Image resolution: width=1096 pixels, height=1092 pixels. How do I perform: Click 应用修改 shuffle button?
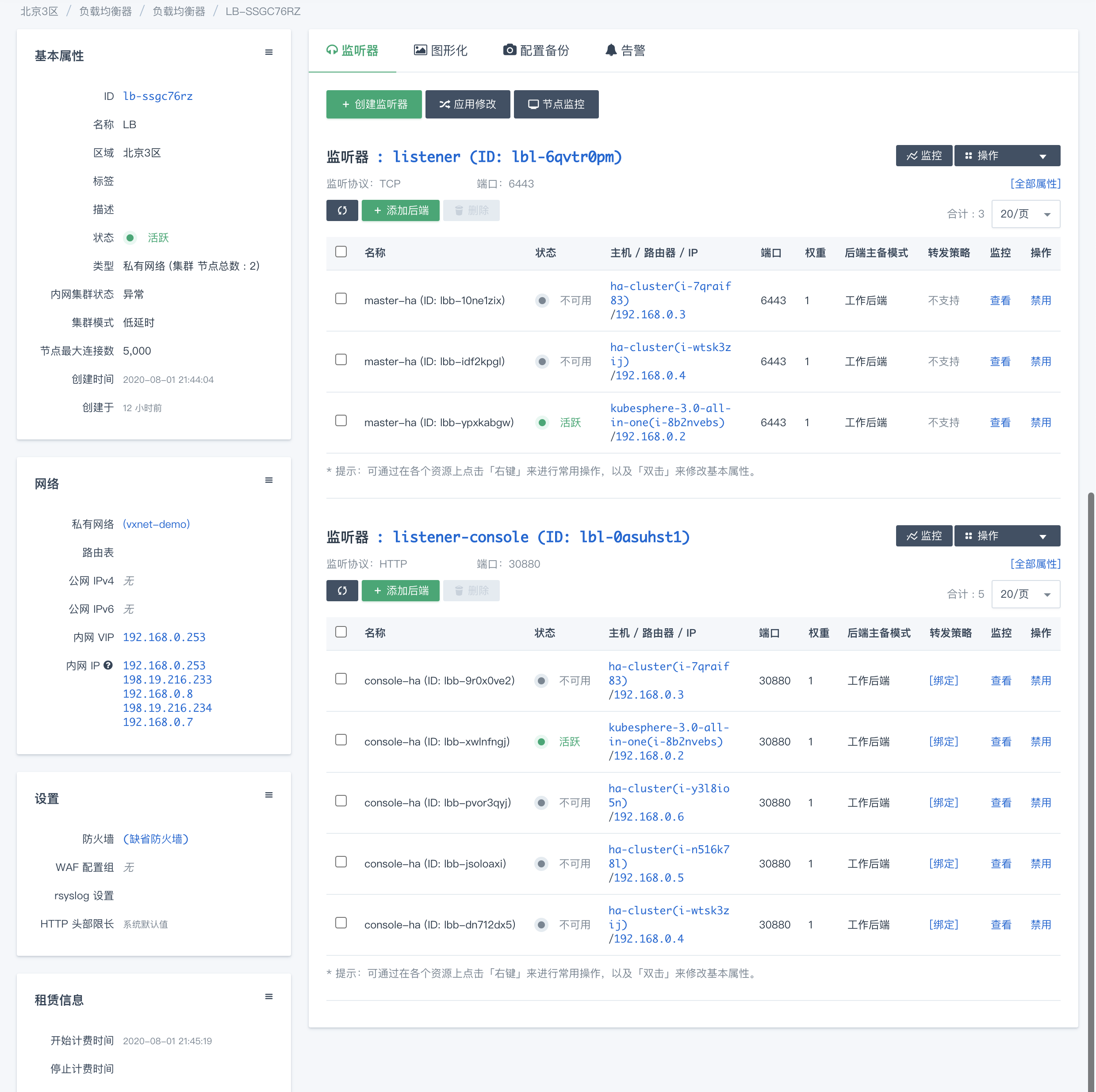pyautogui.click(x=468, y=104)
